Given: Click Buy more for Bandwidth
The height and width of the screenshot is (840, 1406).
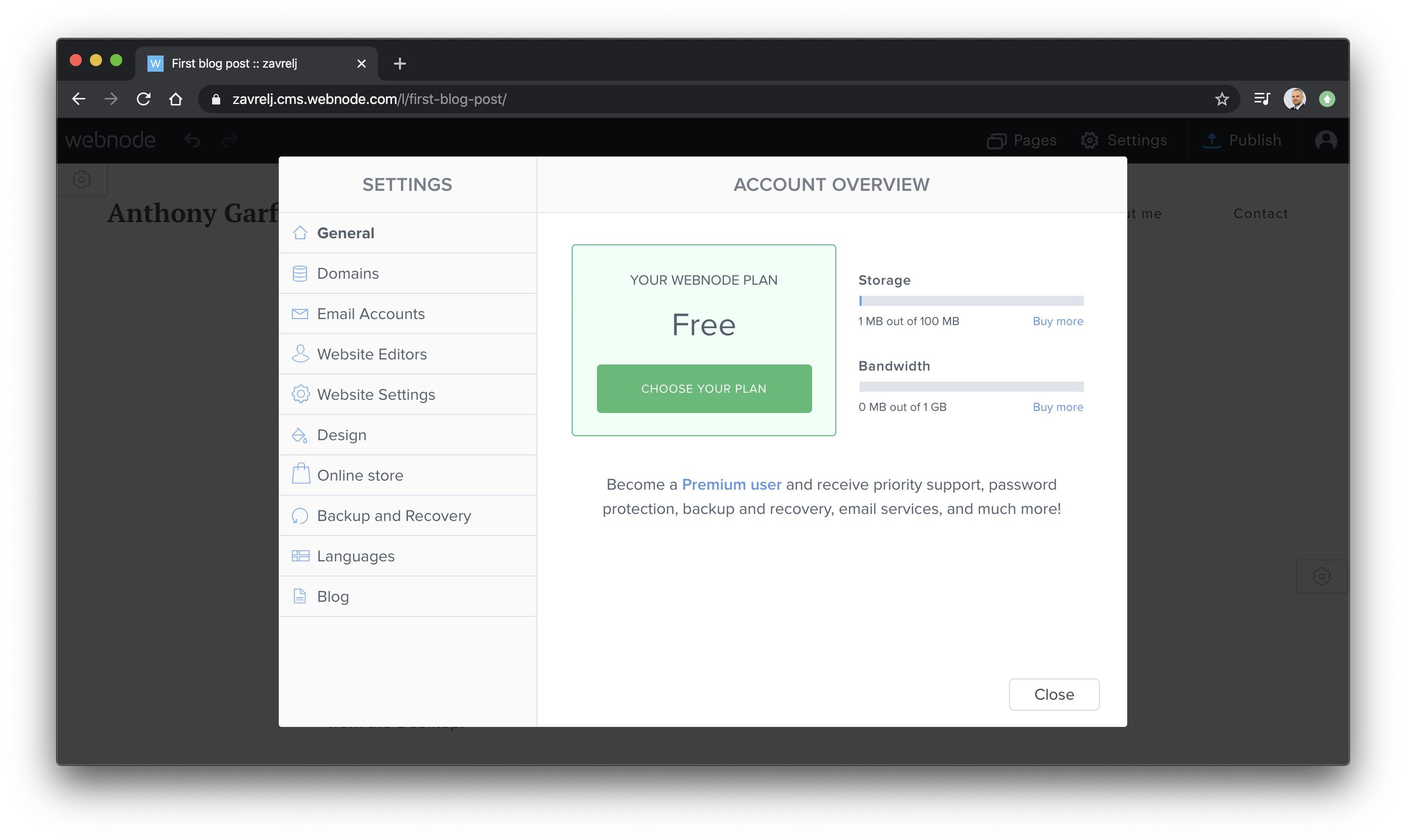Looking at the screenshot, I should point(1058,407).
